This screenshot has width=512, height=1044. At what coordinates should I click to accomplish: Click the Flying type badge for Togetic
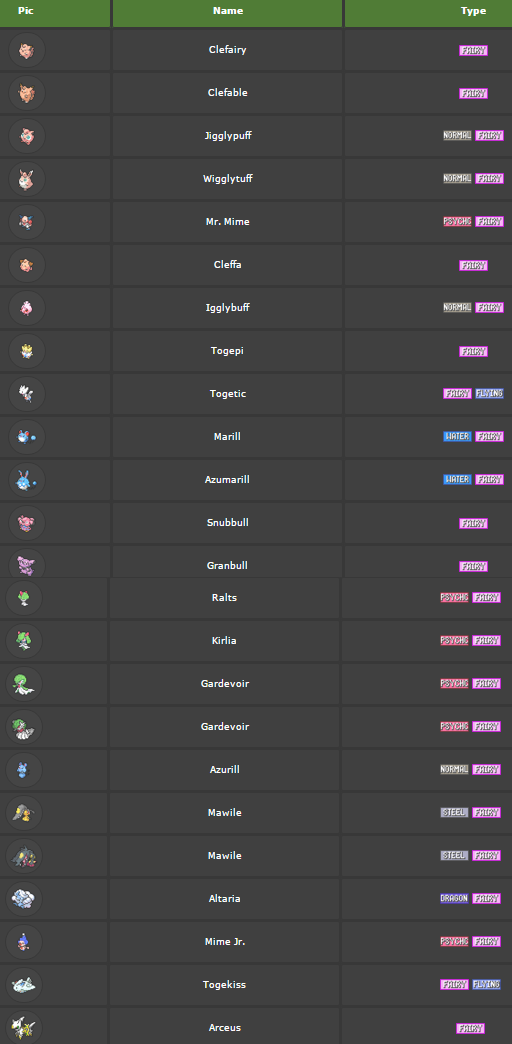point(489,393)
